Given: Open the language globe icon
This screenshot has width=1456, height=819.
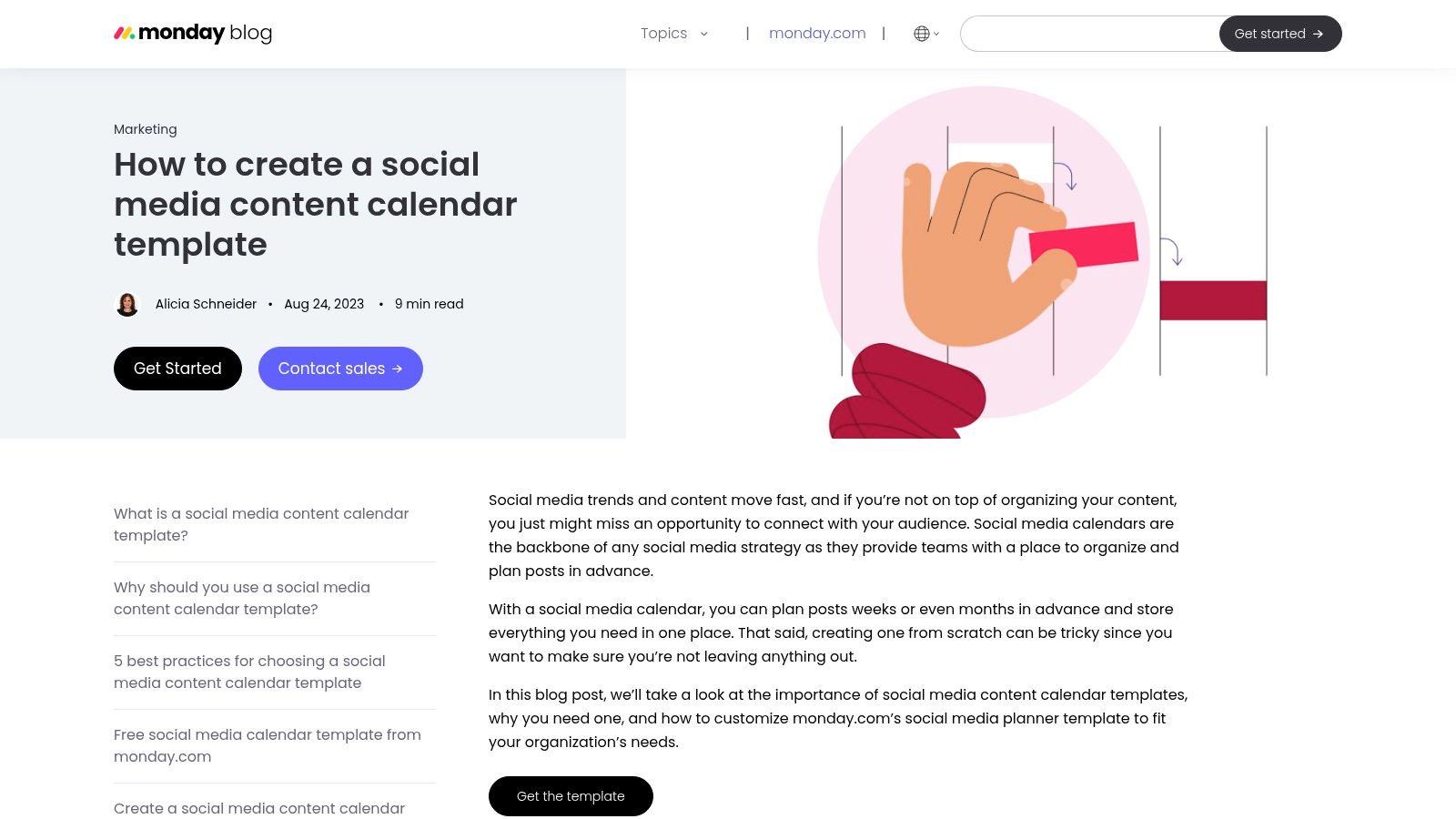Looking at the screenshot, I should 921,33.
